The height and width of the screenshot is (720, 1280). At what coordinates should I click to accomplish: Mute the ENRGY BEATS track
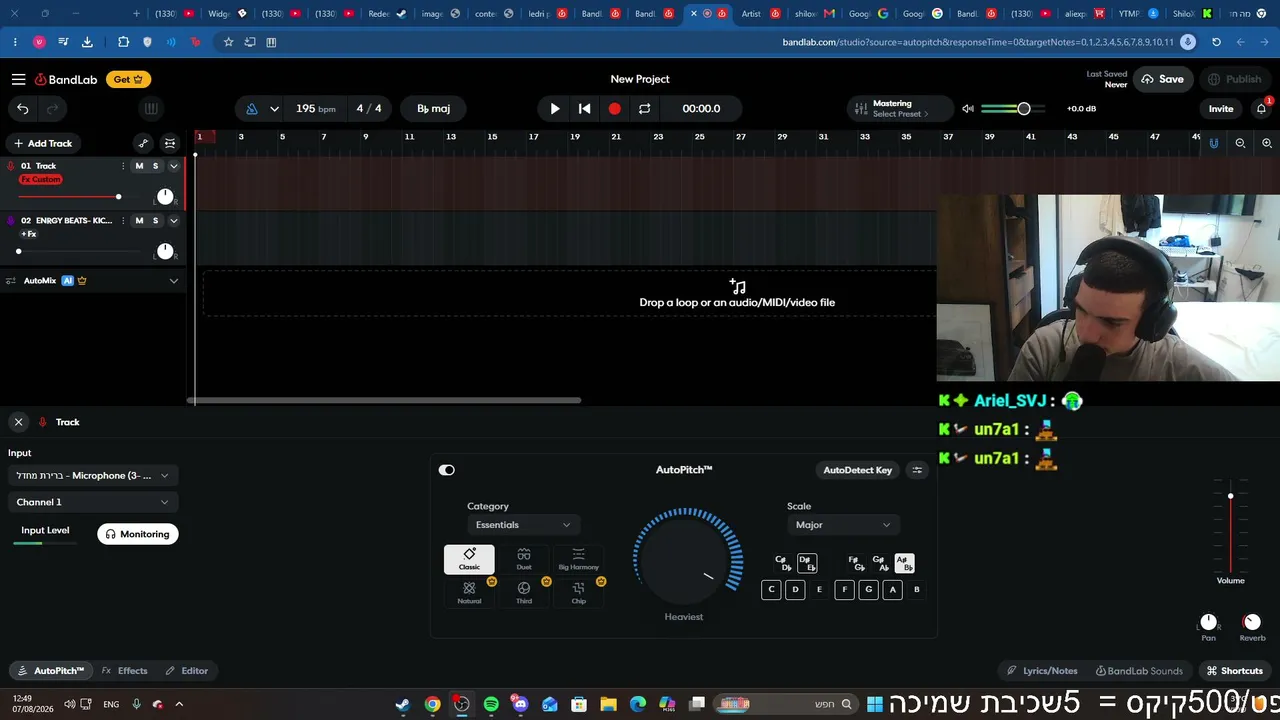coord(139,220)
